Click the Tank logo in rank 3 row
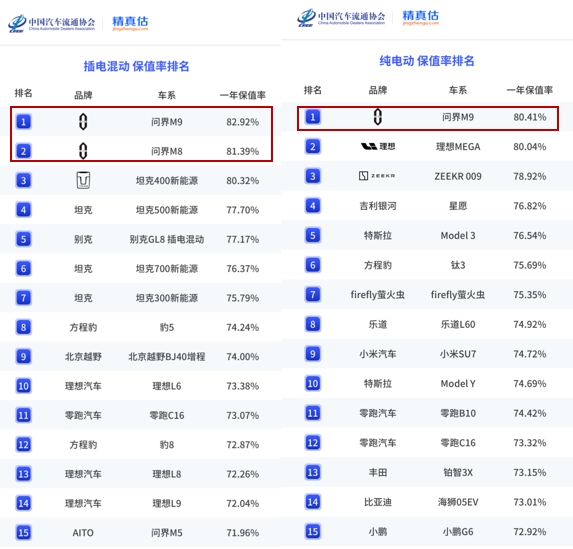Viewport: 573px width, 549px height. 83,180
